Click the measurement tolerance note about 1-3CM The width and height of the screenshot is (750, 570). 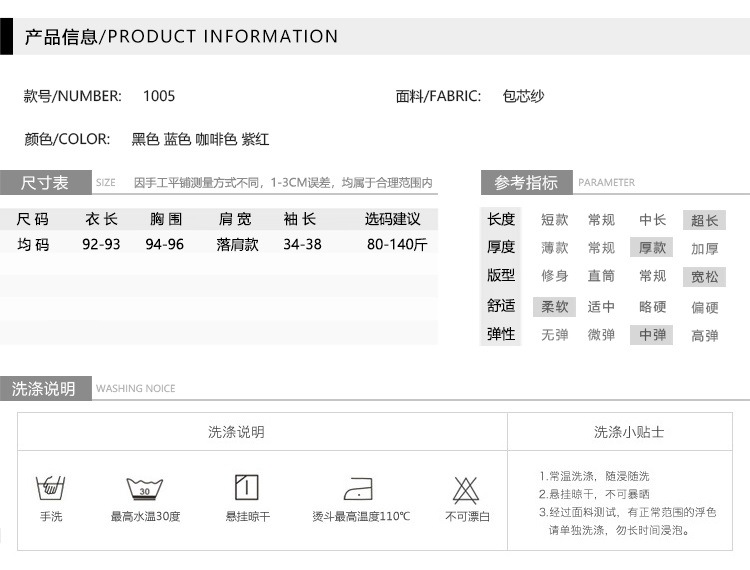pyautogui.click(x=283, y=183)
